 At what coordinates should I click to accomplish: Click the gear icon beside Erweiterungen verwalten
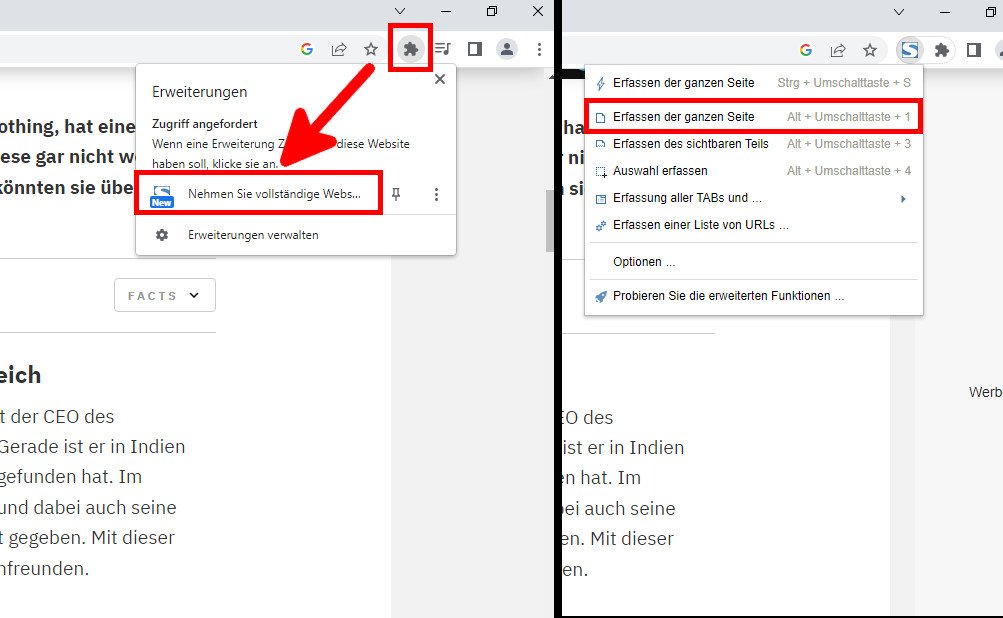[x=160, y=237]
